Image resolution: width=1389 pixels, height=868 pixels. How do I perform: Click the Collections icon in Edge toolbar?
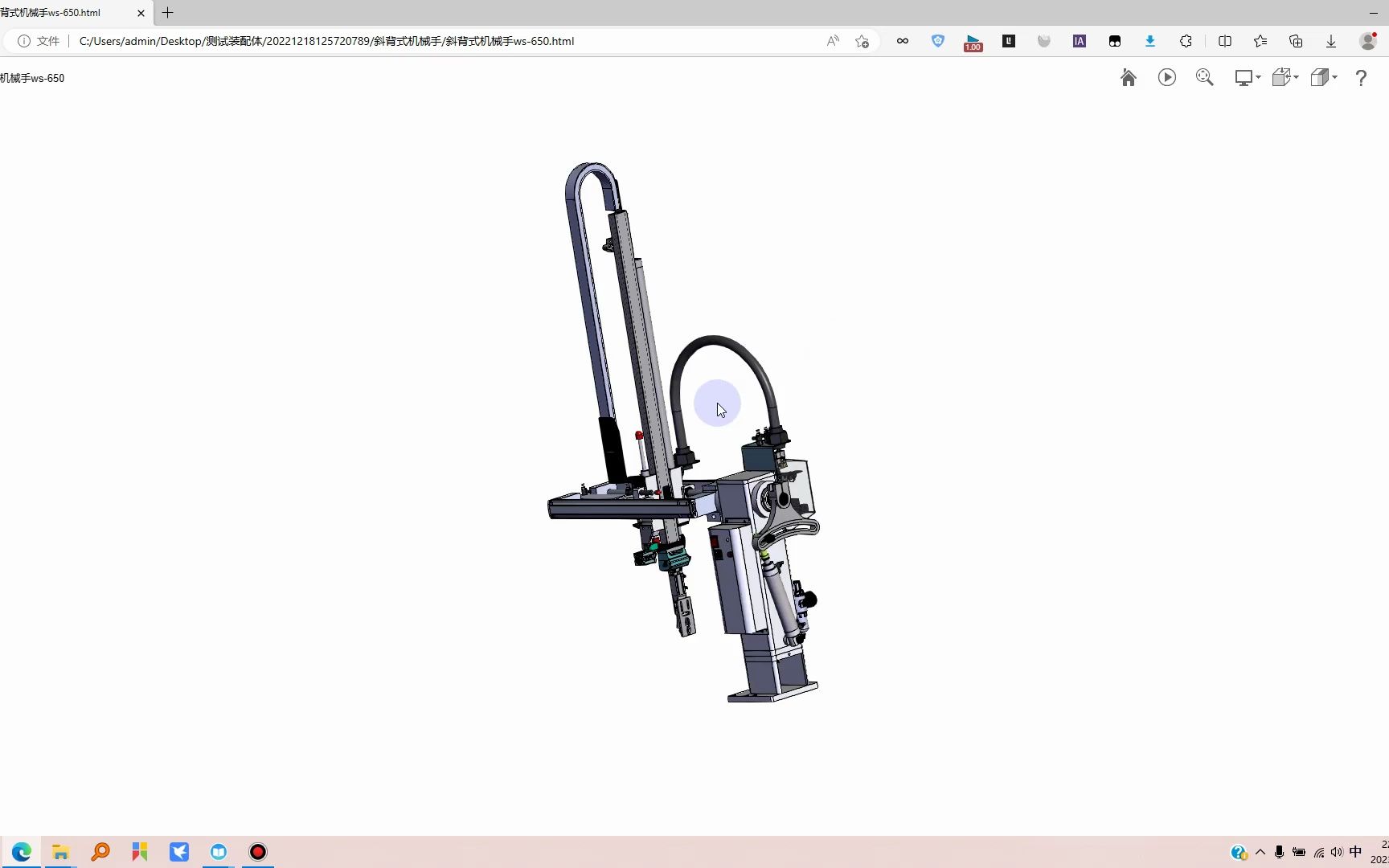pos(1295,41)
